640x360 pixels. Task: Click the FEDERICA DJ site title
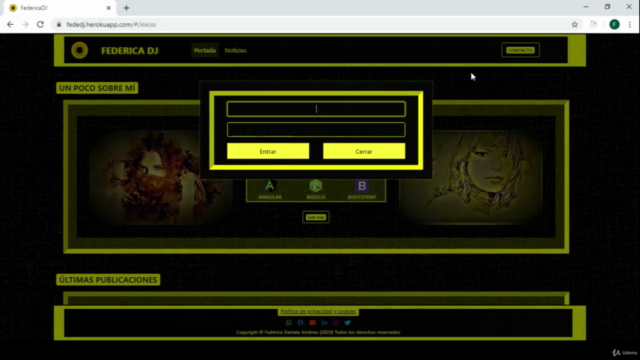pos(130,51)
